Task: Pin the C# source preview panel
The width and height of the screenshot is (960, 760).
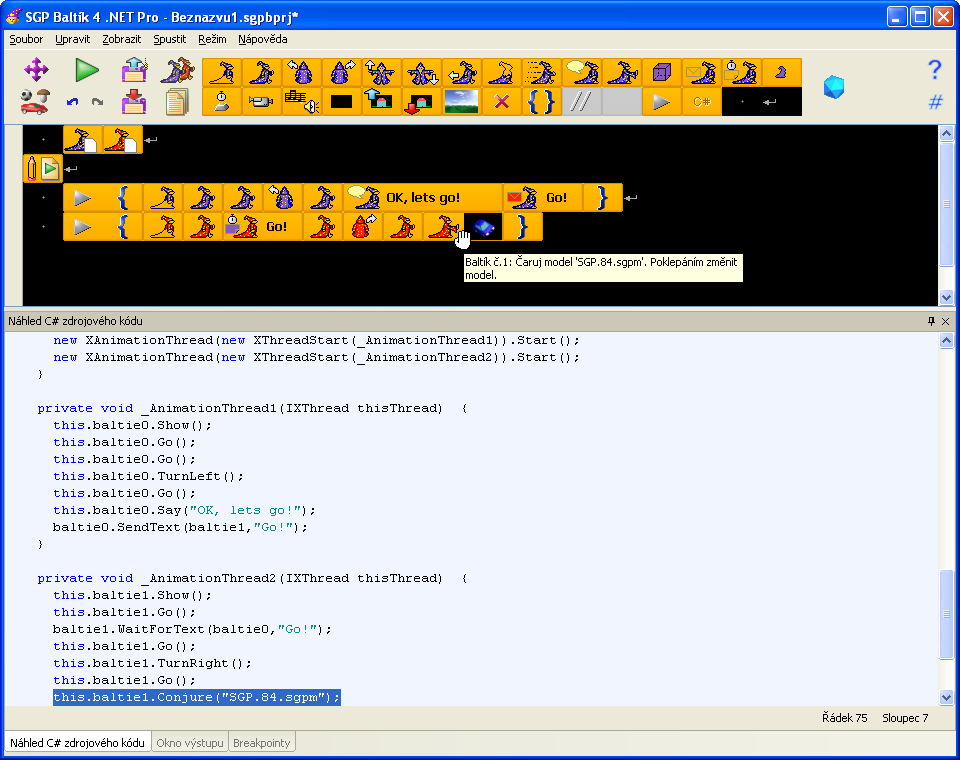Action: [x=931, y=321]
